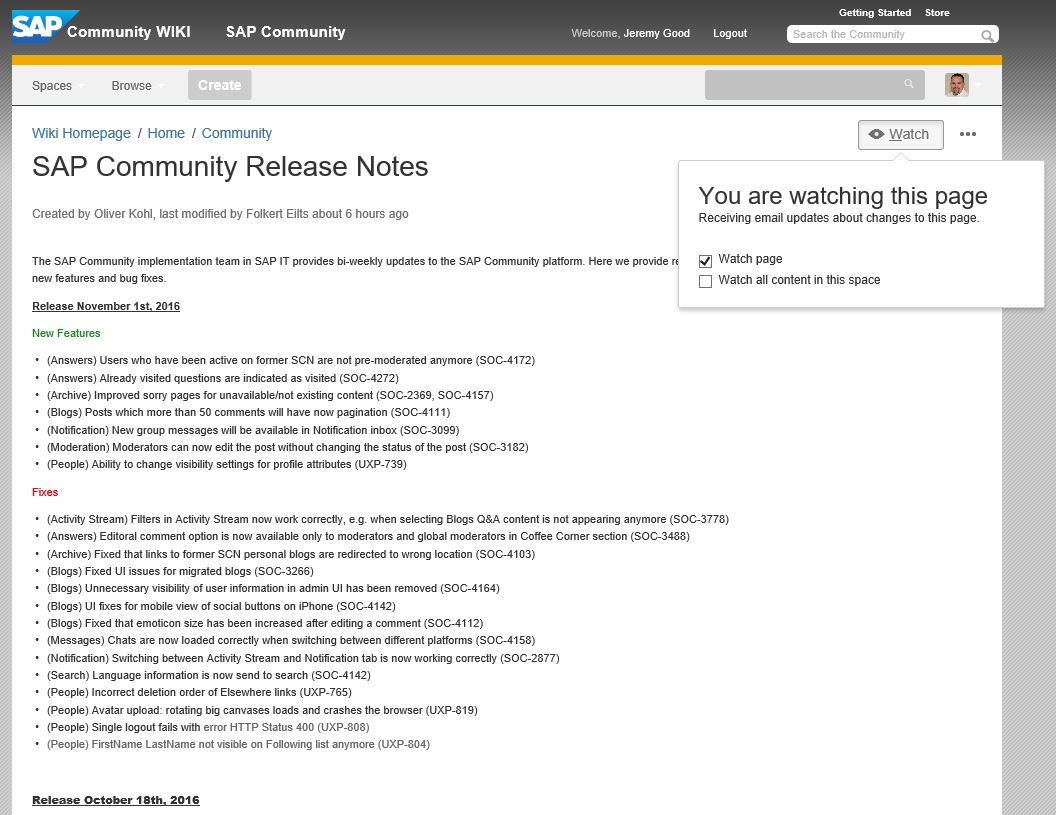Click the SAP logo in header

38,27
